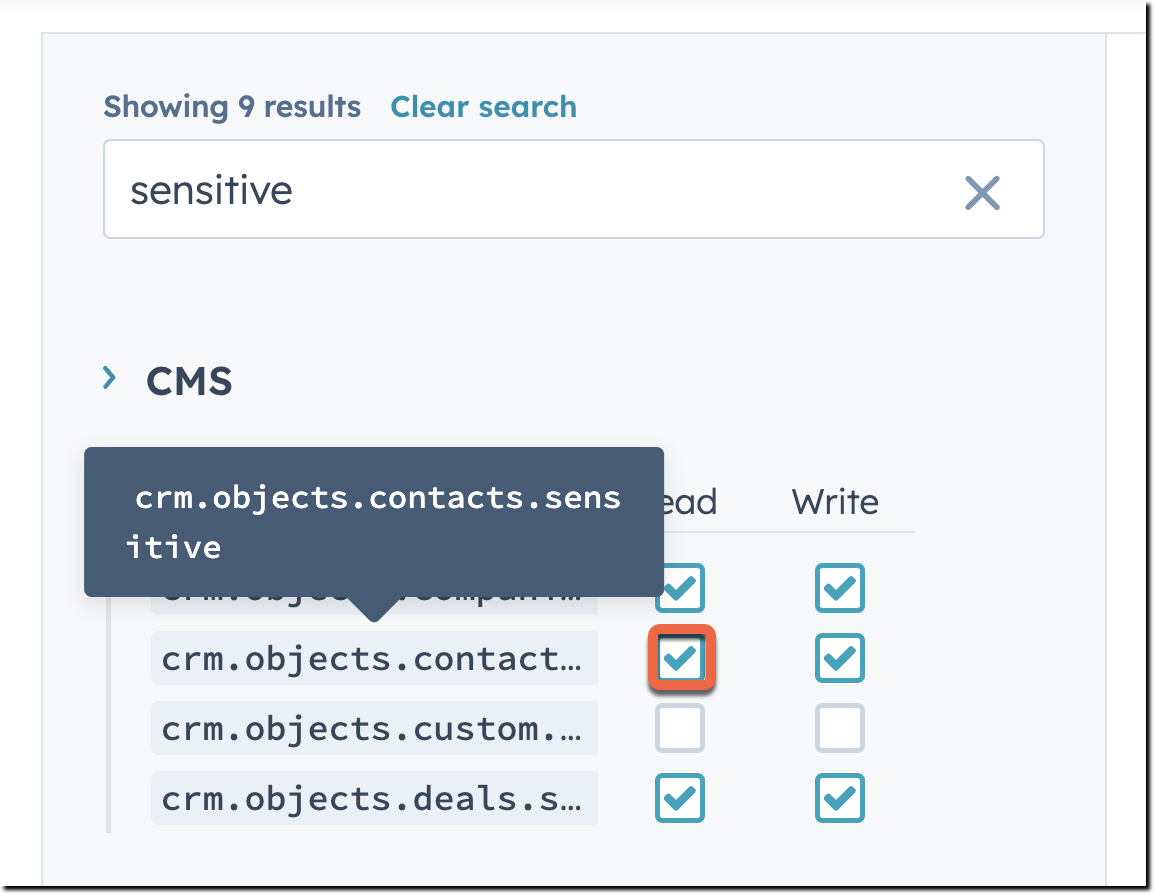Uncheck Write for crm.objects.contacts scope
Screen dimensions: 1154x894
[x=839, y=658]
